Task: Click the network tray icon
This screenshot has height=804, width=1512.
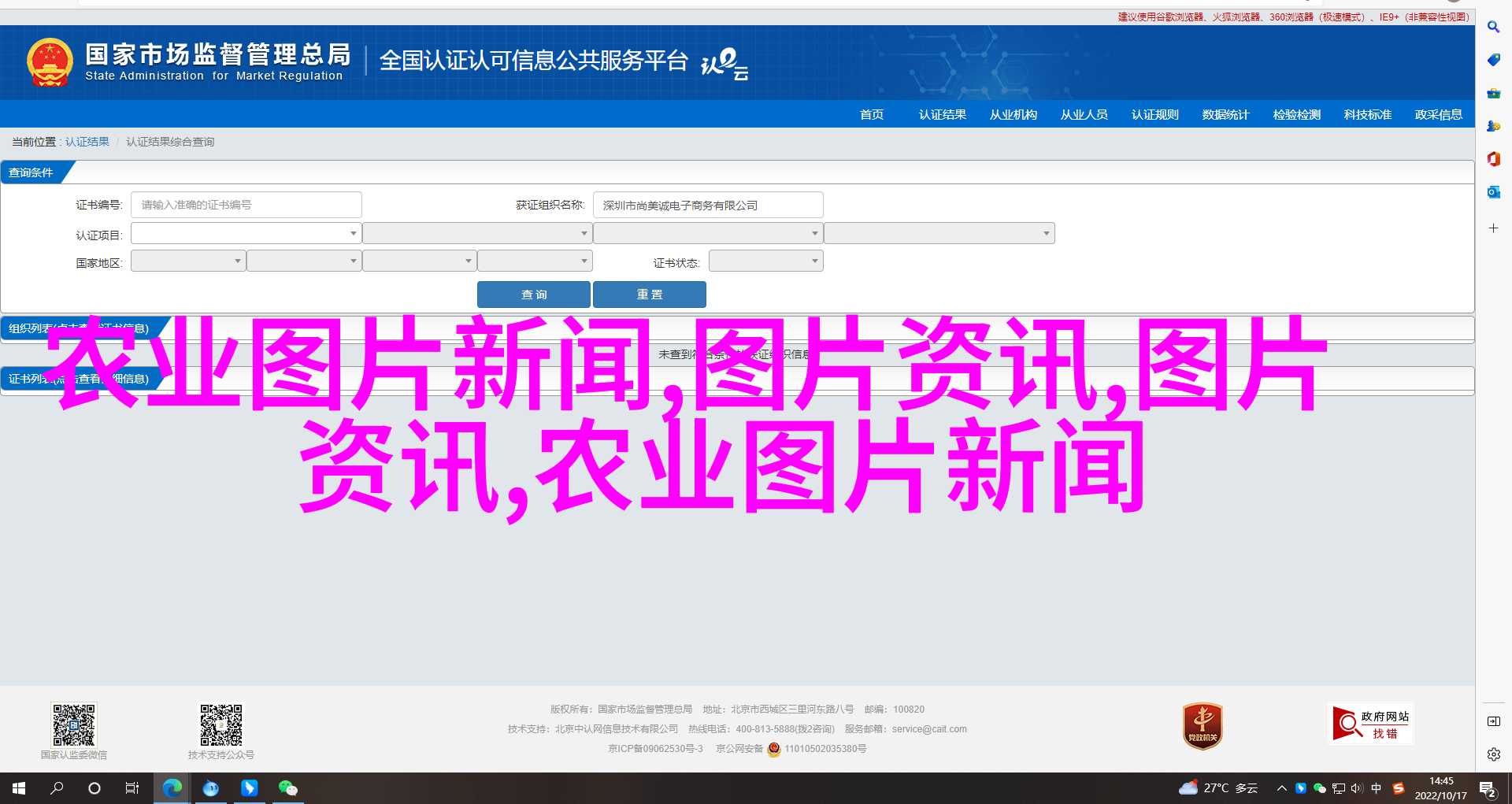Action: pyautogui.click(x=1339, y=788)
